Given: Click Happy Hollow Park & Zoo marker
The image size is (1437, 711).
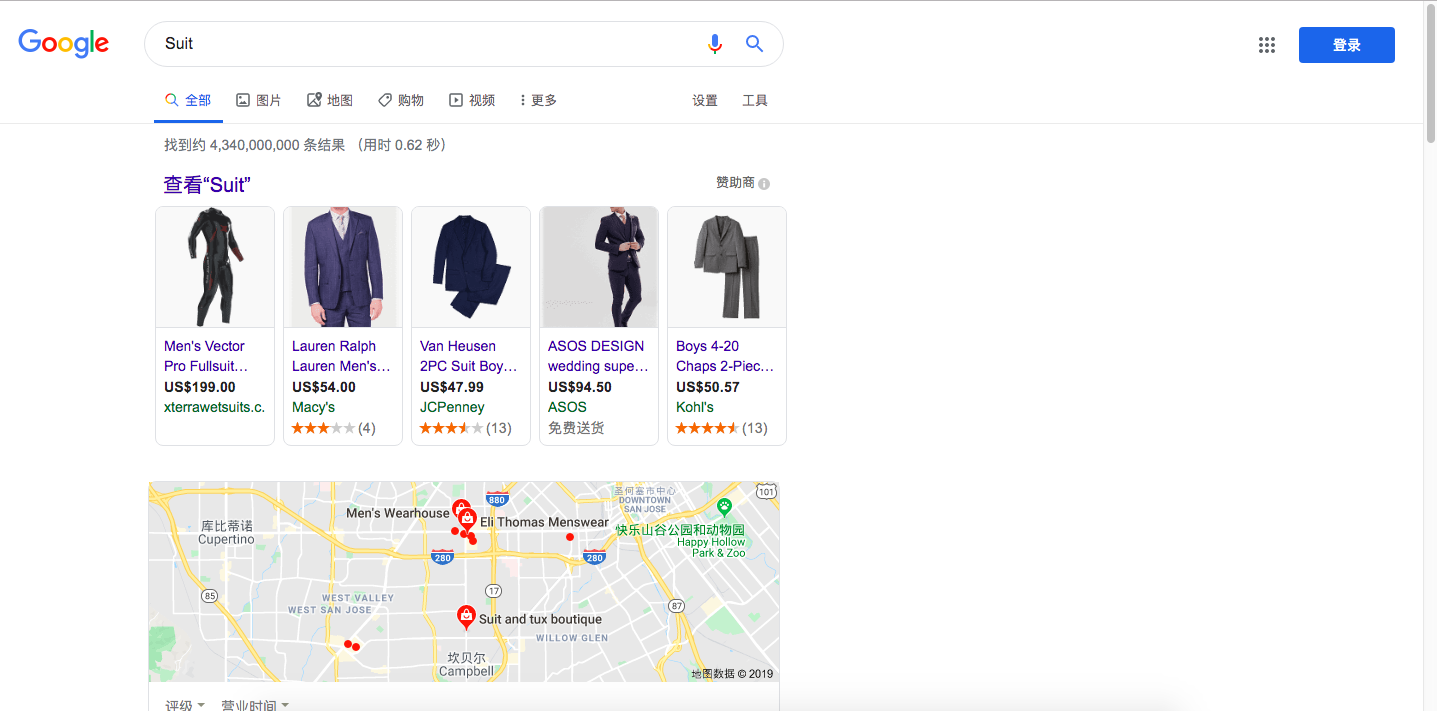Looking at the screenshot, I should [x=725, y=507].
